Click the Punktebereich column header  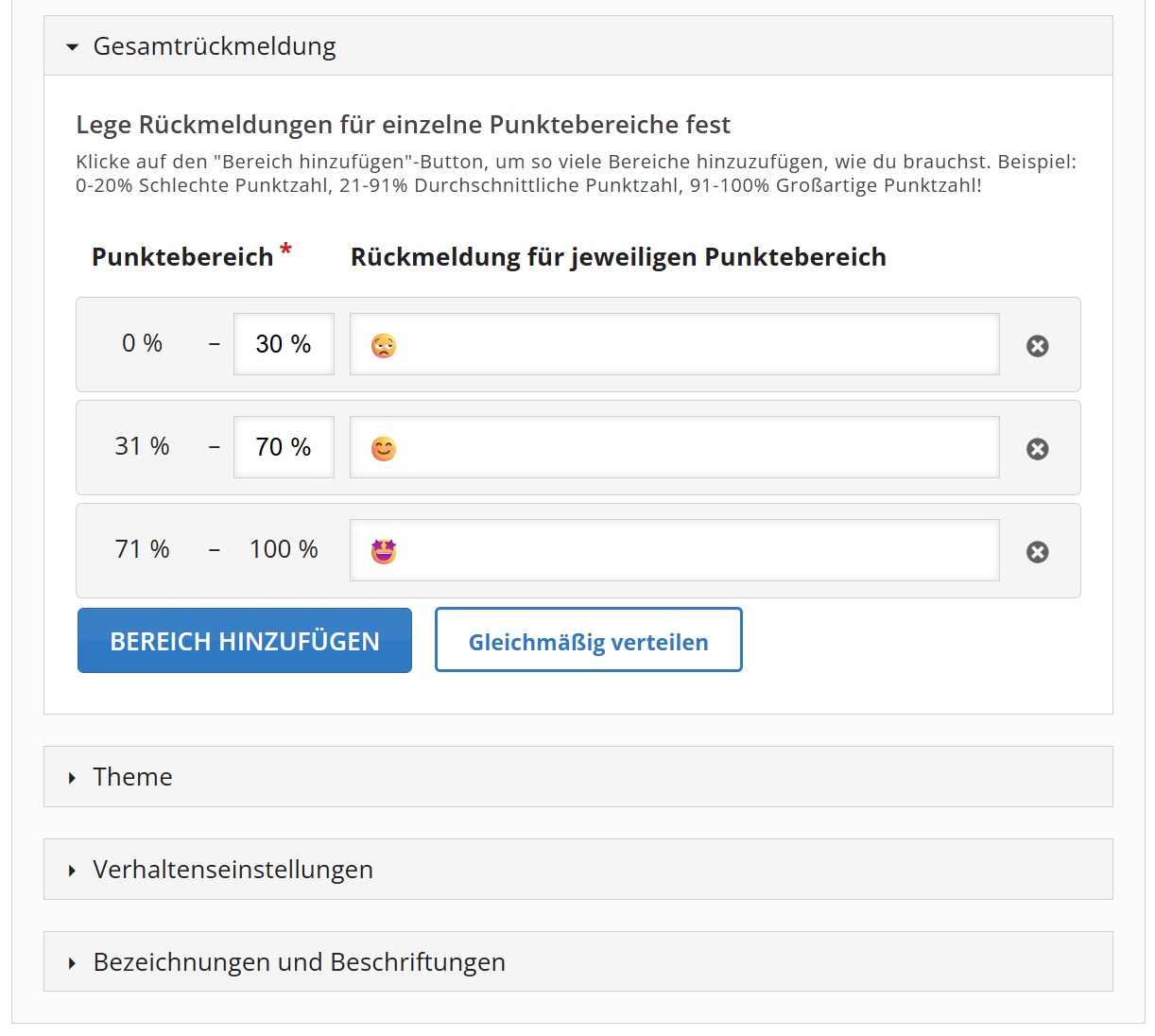click(x=182, y=257)
